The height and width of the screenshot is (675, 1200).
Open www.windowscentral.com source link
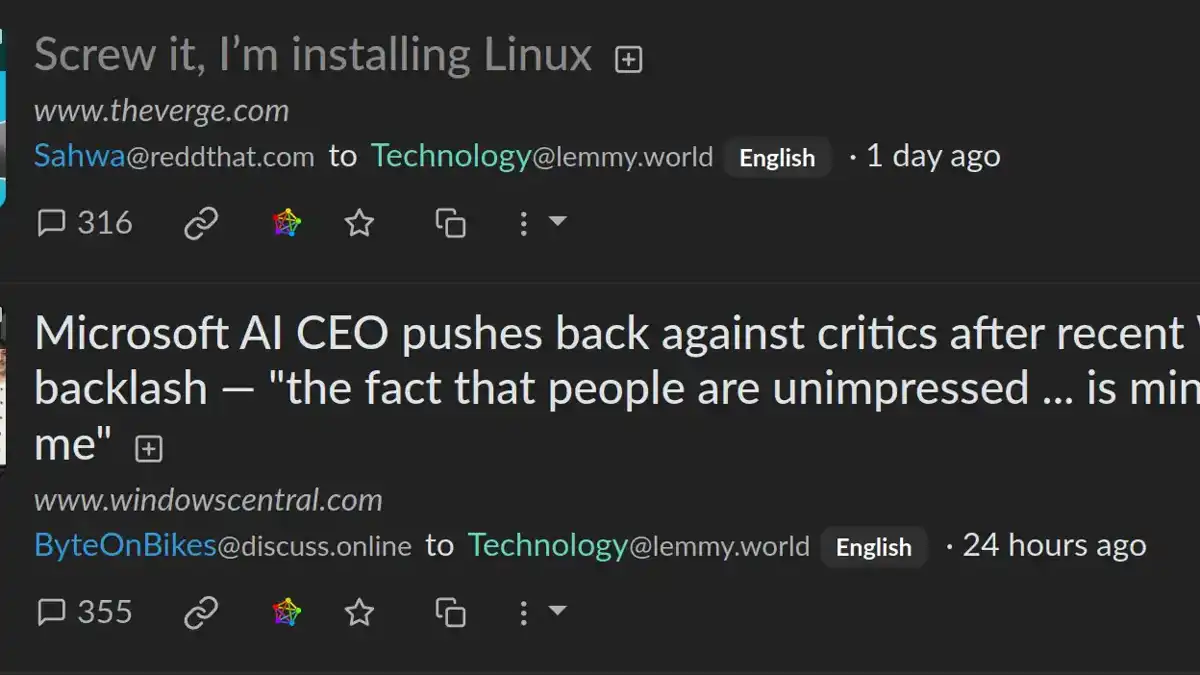coord(208,499)
